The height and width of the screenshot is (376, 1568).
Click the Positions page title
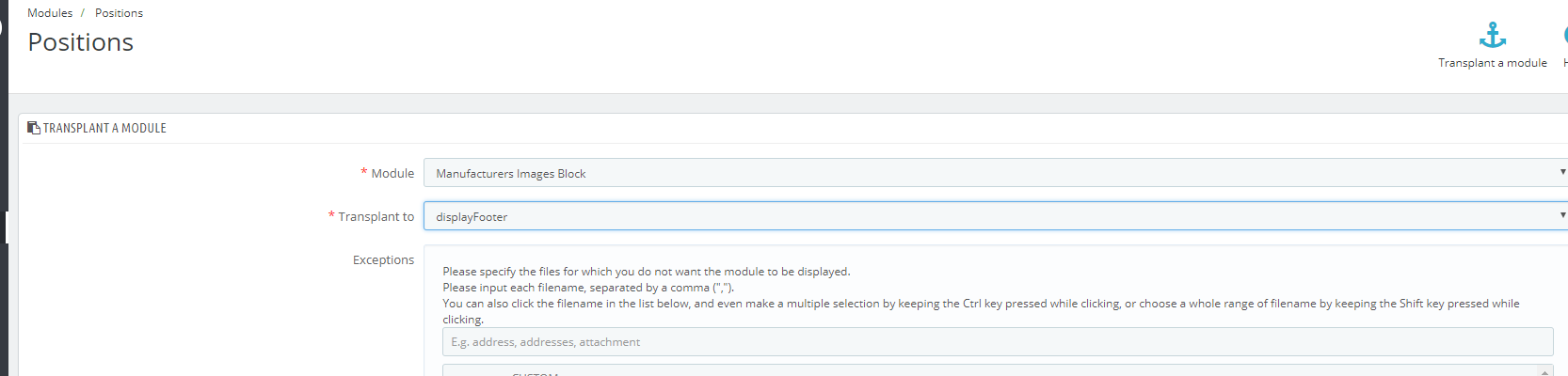pos(80,42)
